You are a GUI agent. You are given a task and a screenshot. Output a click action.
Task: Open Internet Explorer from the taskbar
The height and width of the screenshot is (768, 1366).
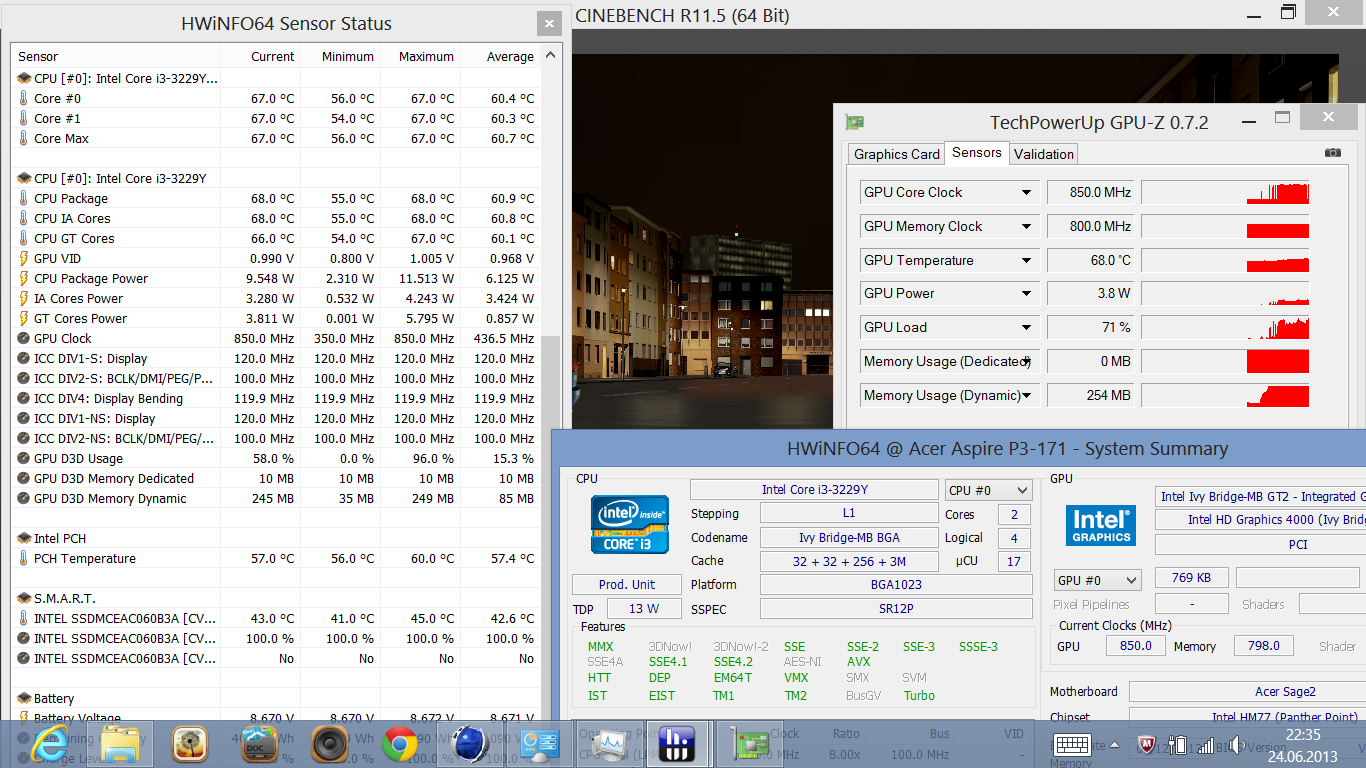point(49,743)
